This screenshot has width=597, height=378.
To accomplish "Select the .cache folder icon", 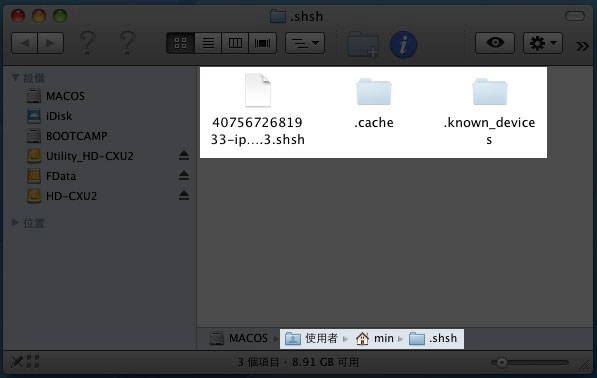I will click(x=374, y=91).
